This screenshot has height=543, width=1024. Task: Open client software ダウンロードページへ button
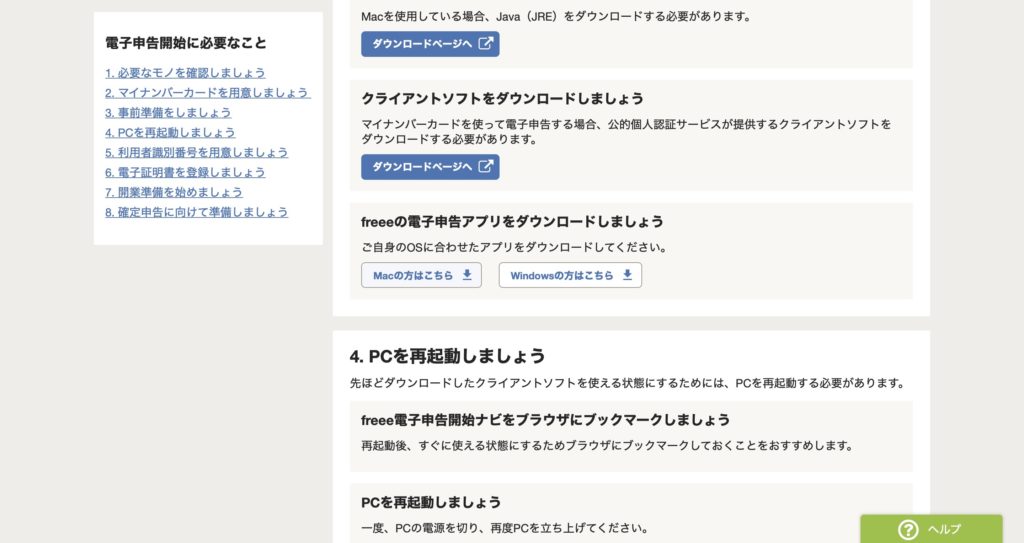point(430,167)
